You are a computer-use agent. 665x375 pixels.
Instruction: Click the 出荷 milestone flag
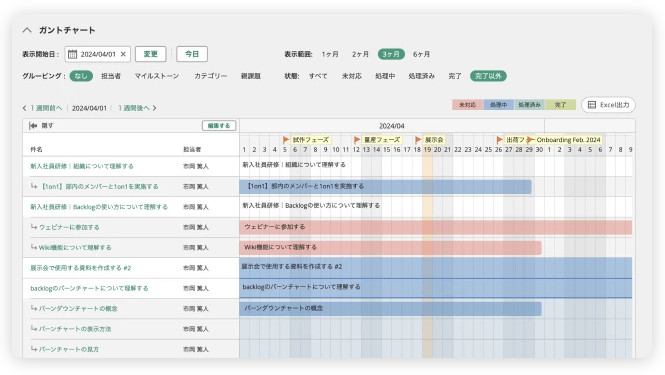pyautogui.click(x=500, y=140)
